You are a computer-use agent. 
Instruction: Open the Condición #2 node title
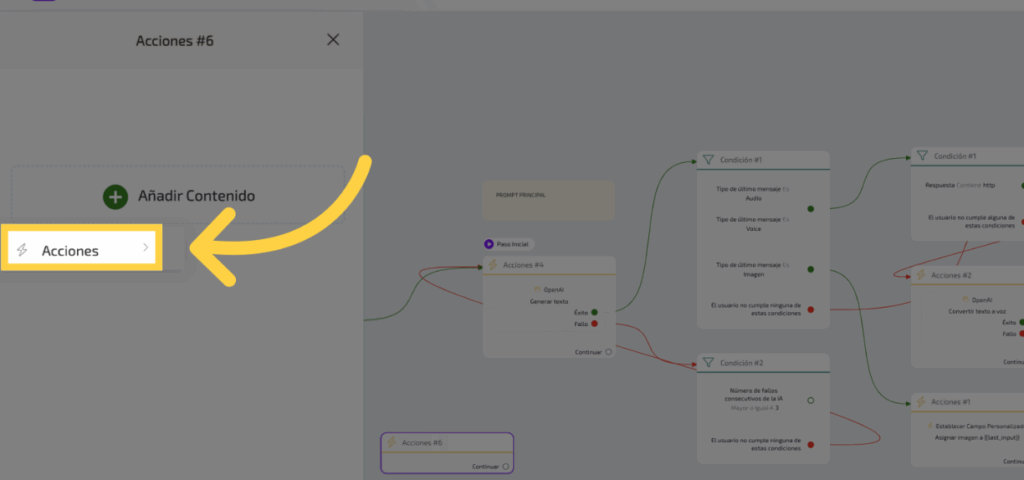point(742,362)
